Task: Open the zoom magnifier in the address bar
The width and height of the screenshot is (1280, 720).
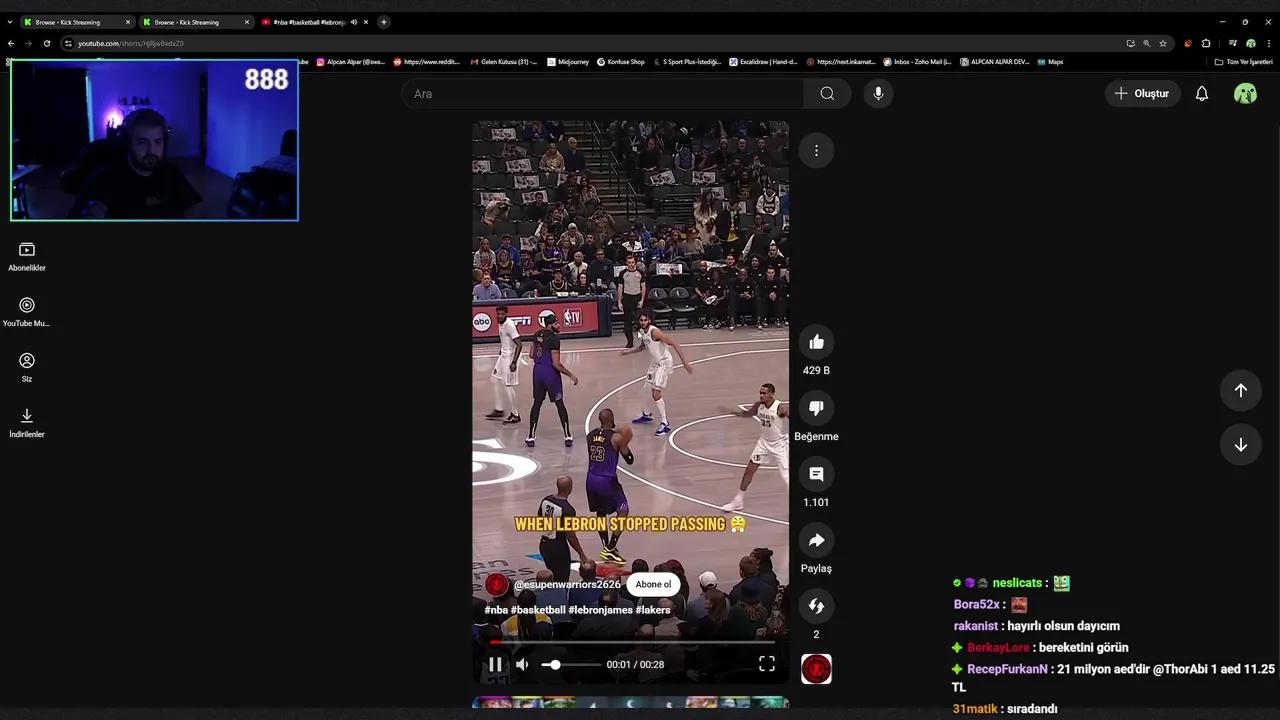Action: 1147,43
